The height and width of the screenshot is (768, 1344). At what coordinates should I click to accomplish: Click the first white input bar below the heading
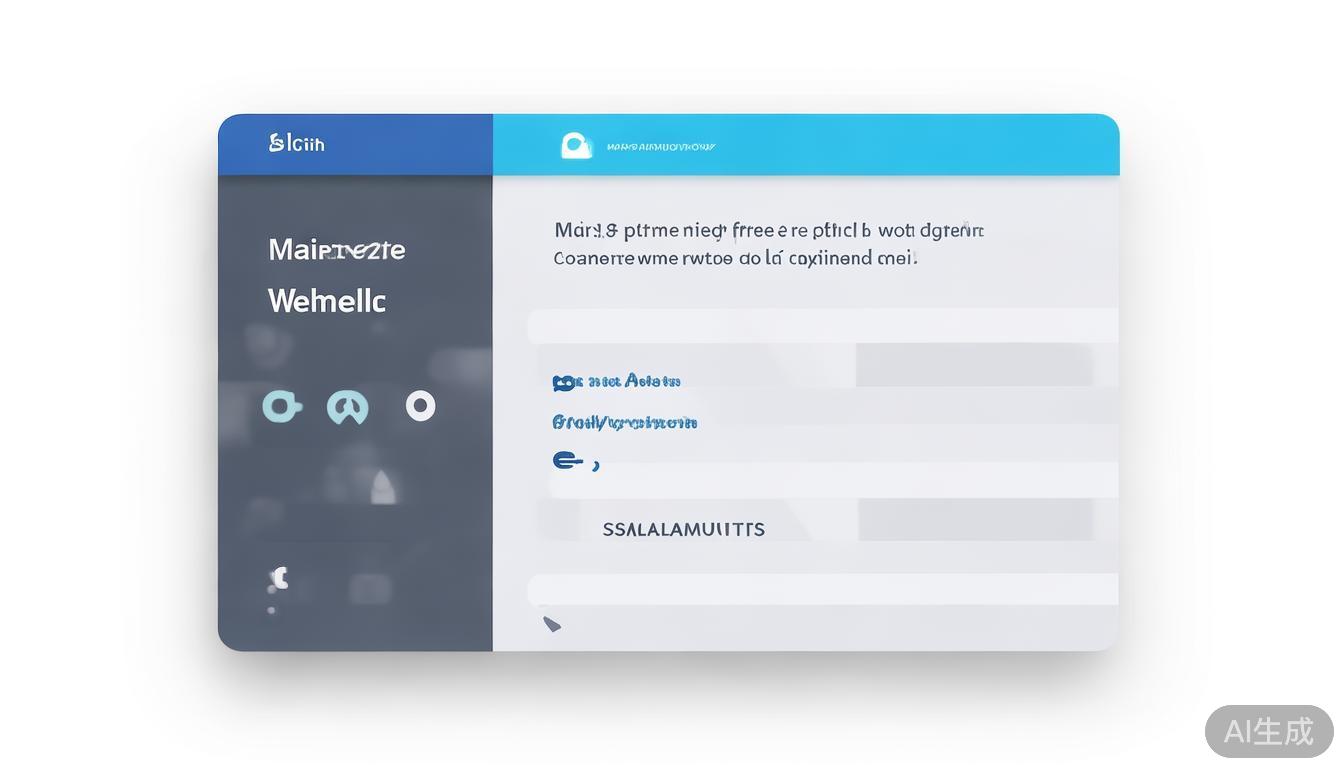pos(822,326)
